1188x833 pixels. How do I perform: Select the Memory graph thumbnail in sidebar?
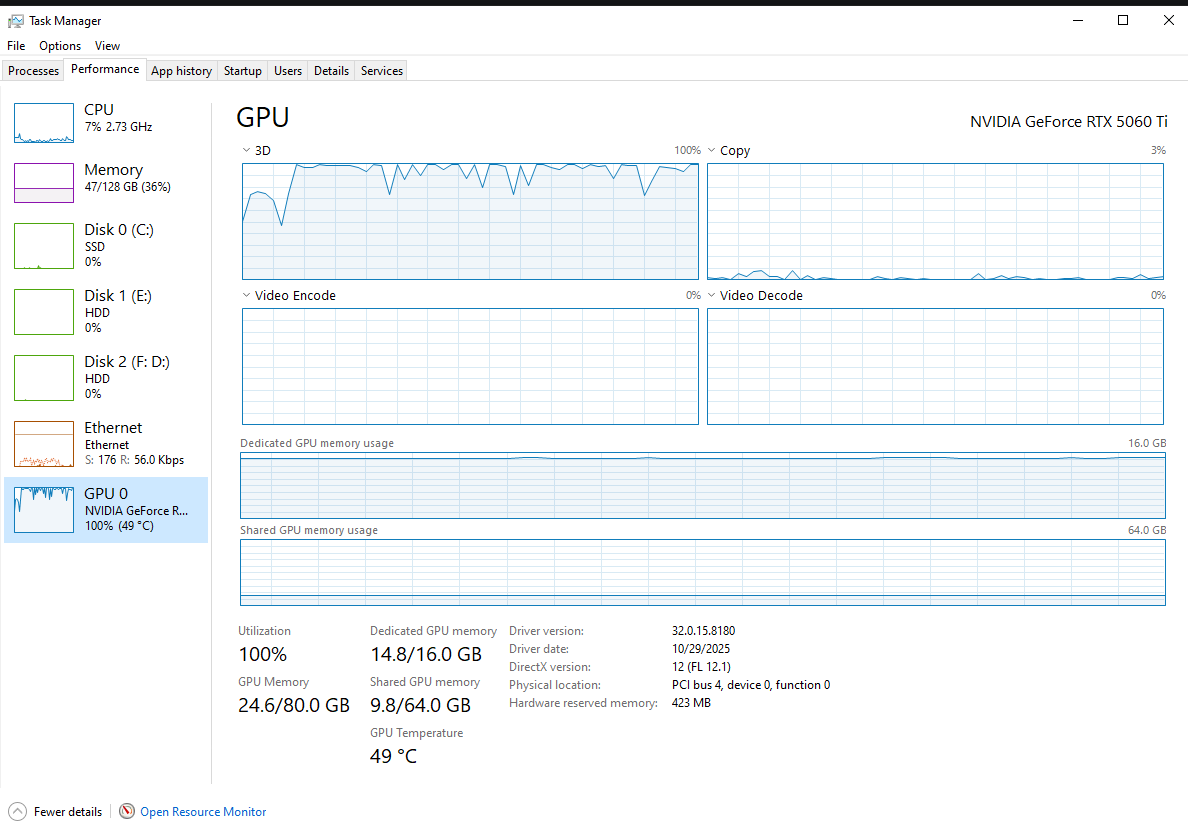(44, 183)
